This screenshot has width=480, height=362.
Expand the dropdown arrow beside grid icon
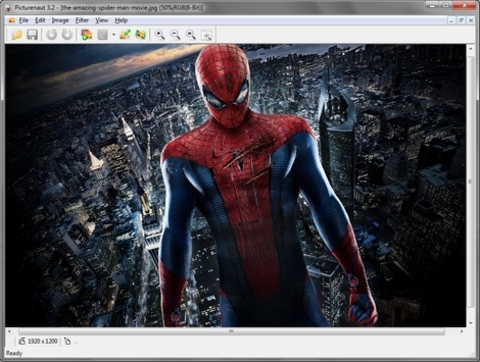[114, 35]
